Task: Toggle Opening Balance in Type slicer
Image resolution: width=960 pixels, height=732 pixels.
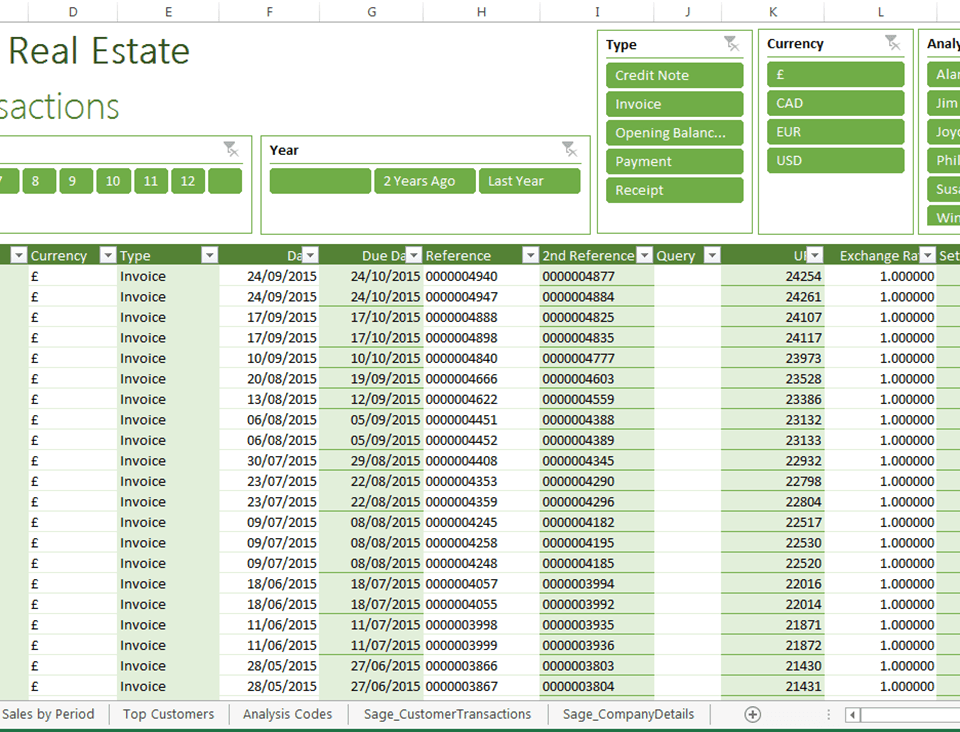Action: click(675, 133)
